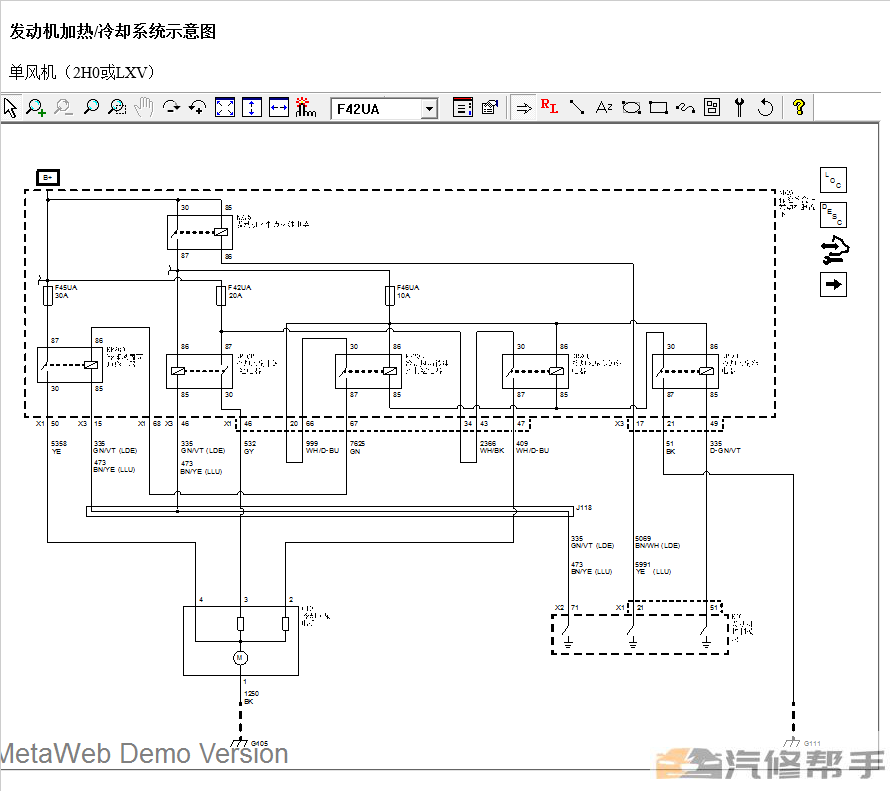Click the J118 splice label
890x791 pixels.
584,508
